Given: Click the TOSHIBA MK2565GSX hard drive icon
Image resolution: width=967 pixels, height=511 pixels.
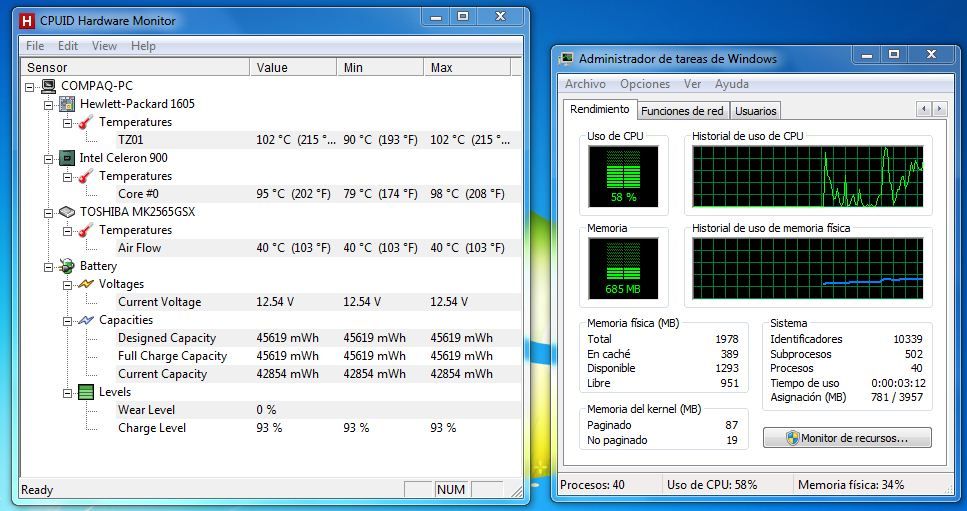Looking at the screenshot, I should pyautogui.click(x=67, y=212).
